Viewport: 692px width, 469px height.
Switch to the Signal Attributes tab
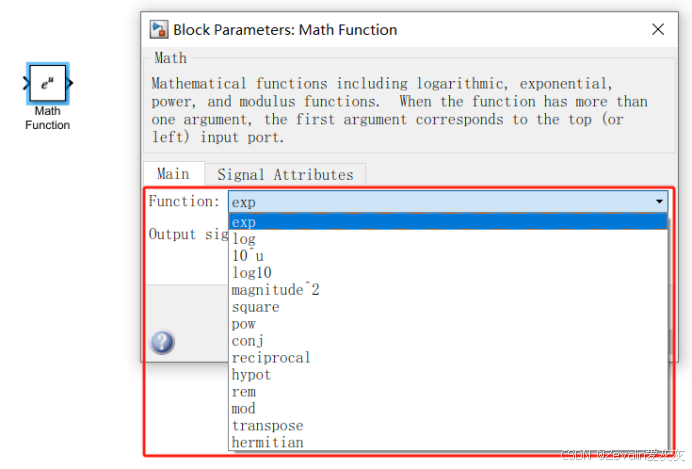coord(285,174)
